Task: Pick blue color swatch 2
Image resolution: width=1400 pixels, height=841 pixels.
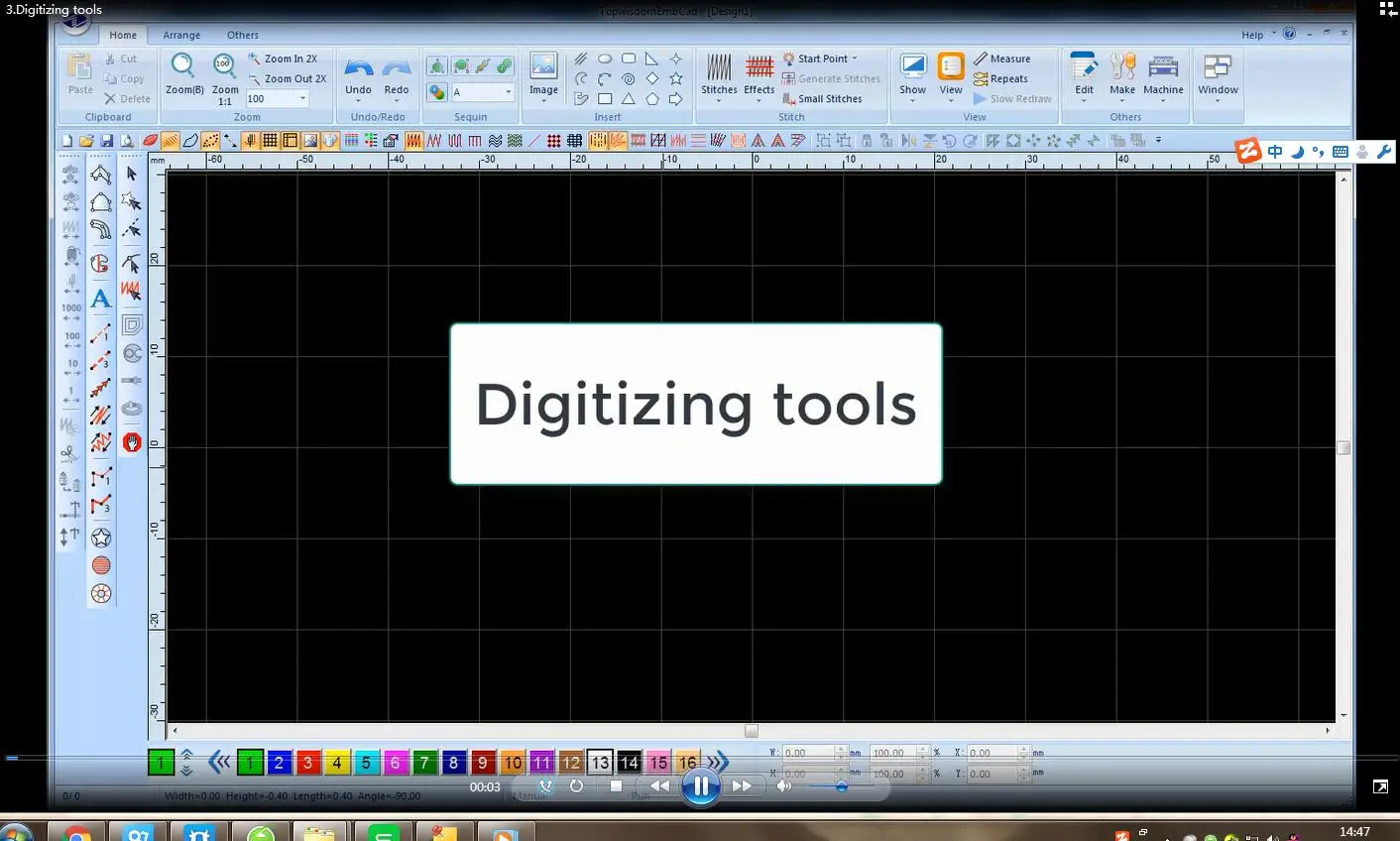Action: point(279,763)
